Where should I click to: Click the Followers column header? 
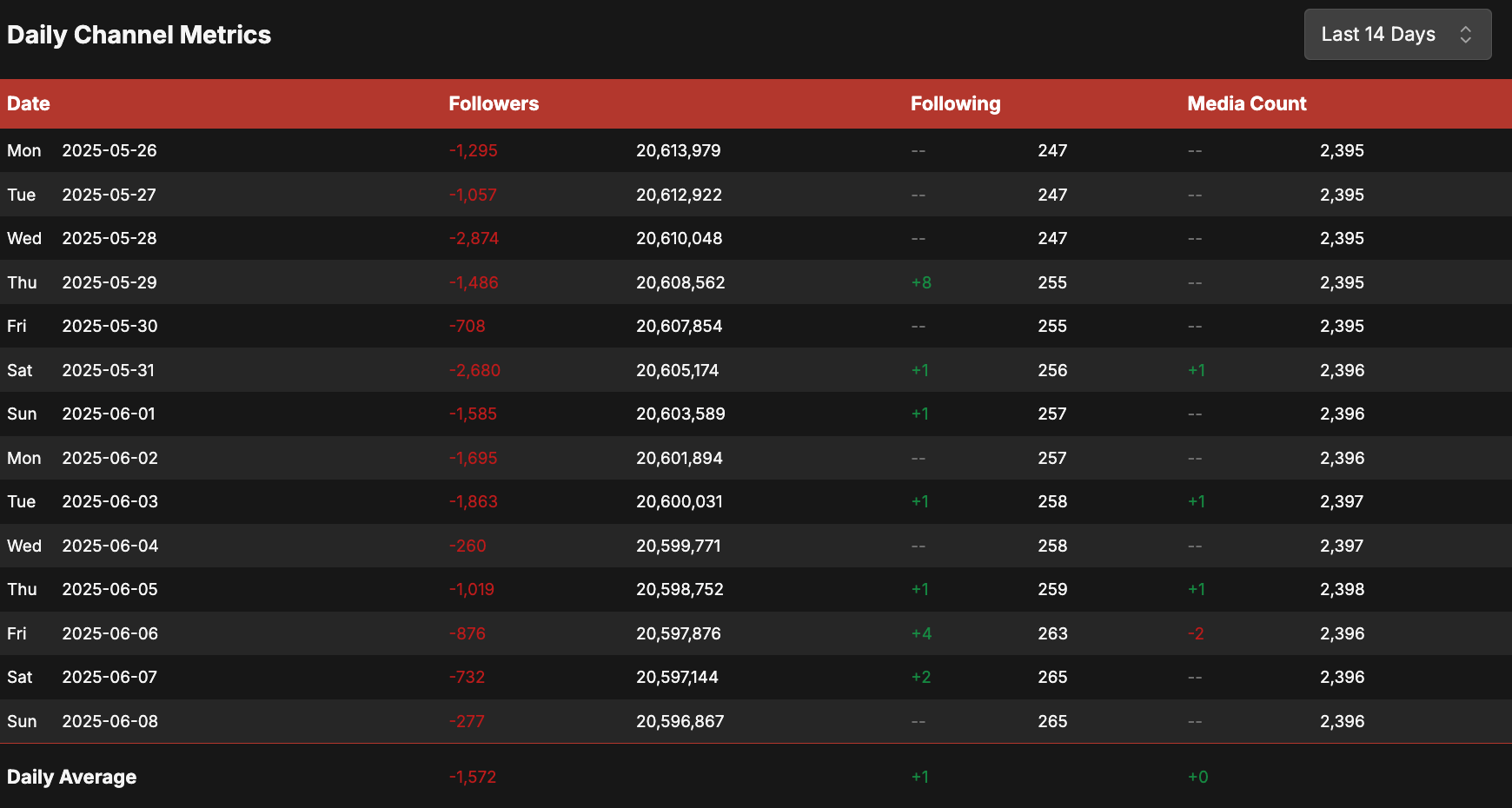pos(494,104)
